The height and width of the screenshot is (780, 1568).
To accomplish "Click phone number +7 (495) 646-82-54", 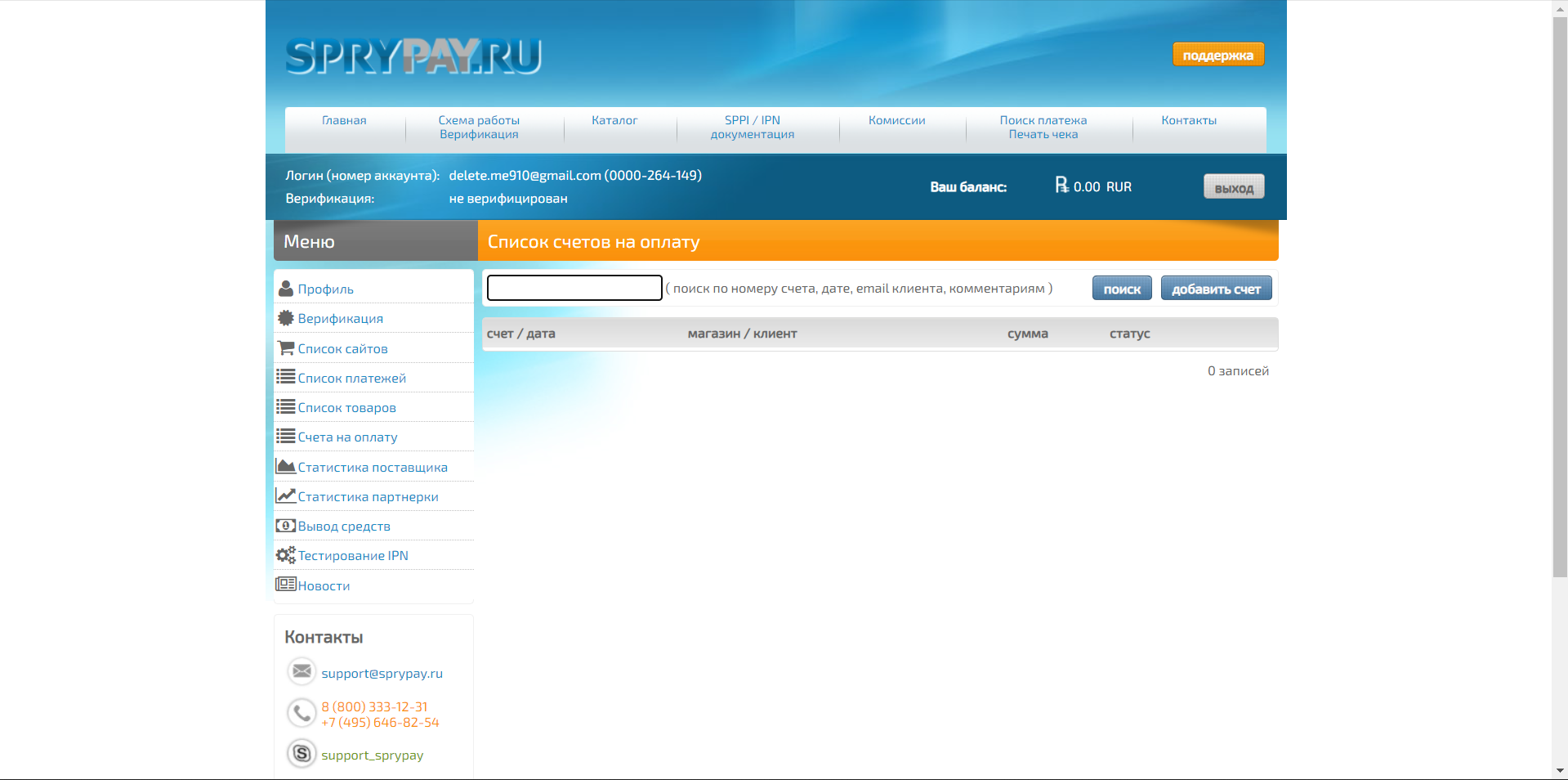I will (x=380, y=723).
